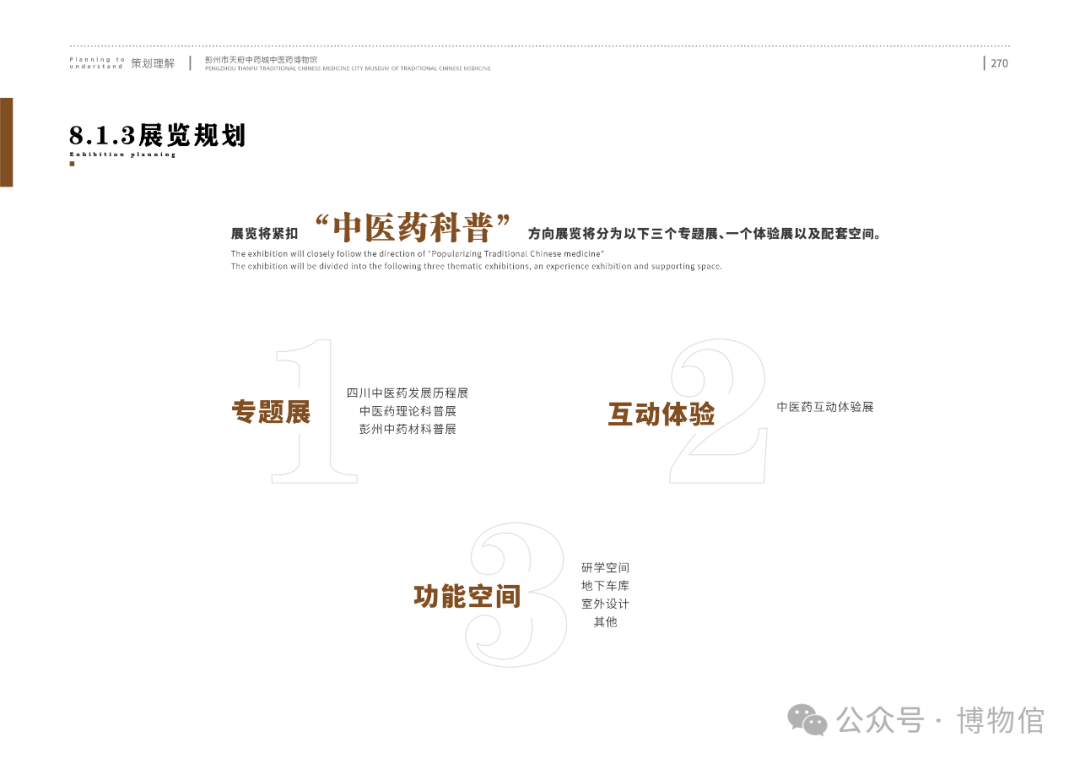Select the brown vertical bar on the left edge

pos(6,142)
